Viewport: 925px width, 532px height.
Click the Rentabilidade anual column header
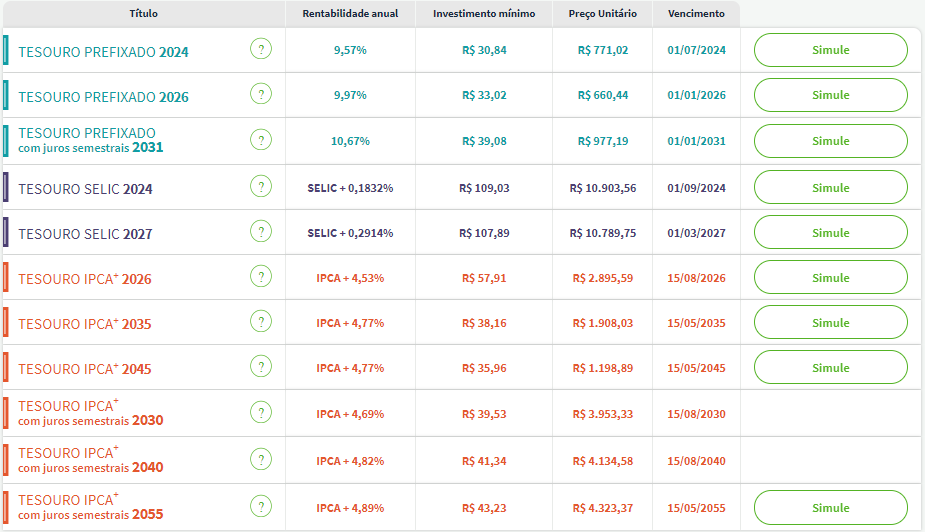point(350,14)
